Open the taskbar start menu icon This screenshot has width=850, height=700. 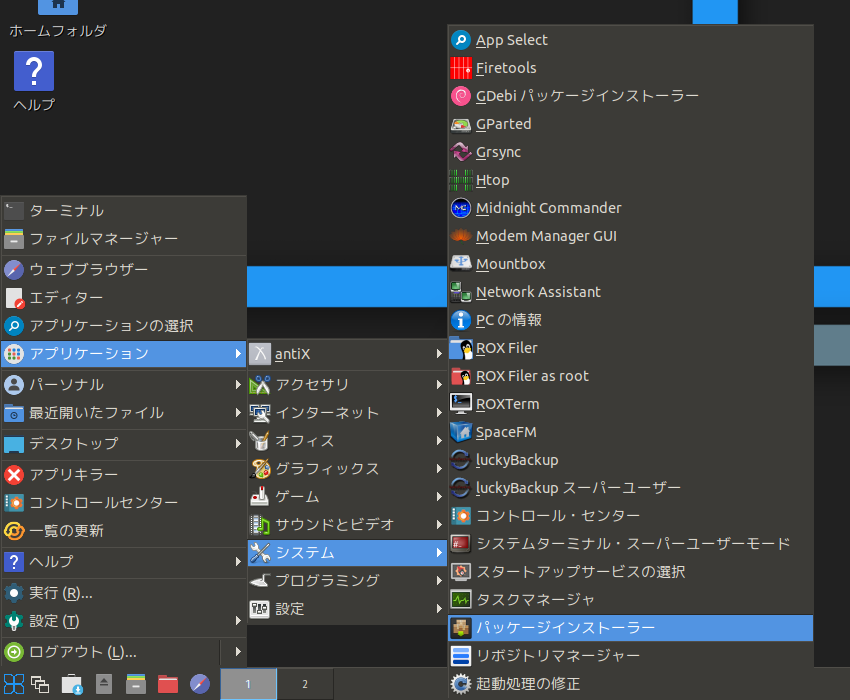pos(14,684)
